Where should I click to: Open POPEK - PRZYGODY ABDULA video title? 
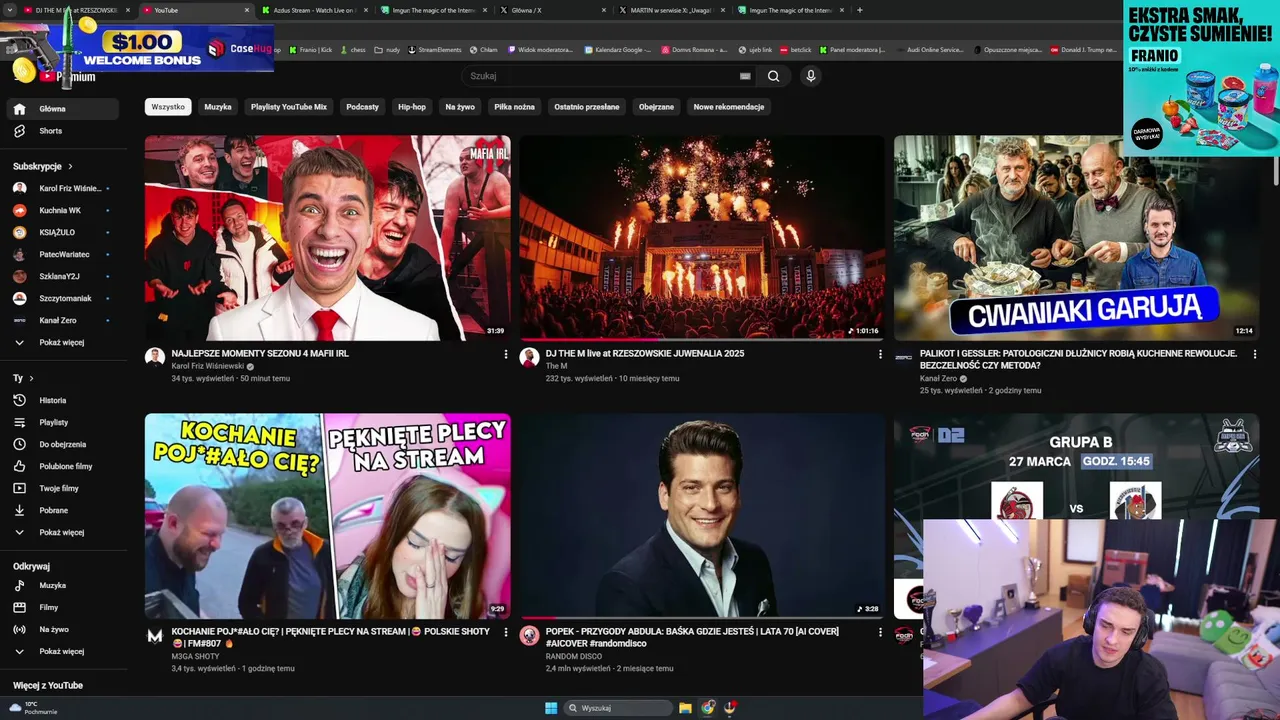(x=692, y=637)
